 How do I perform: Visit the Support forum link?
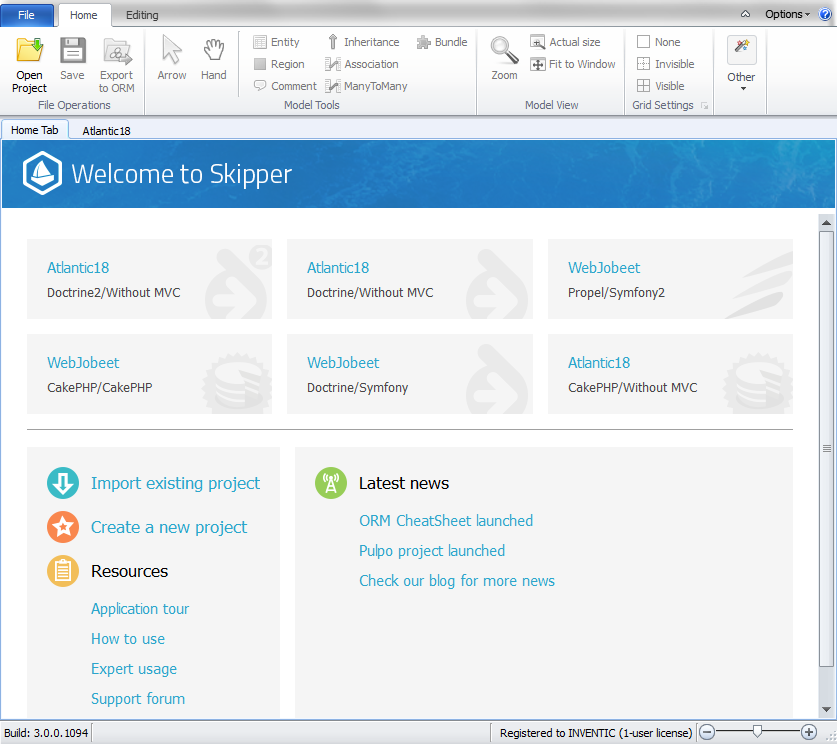(138, 699)
